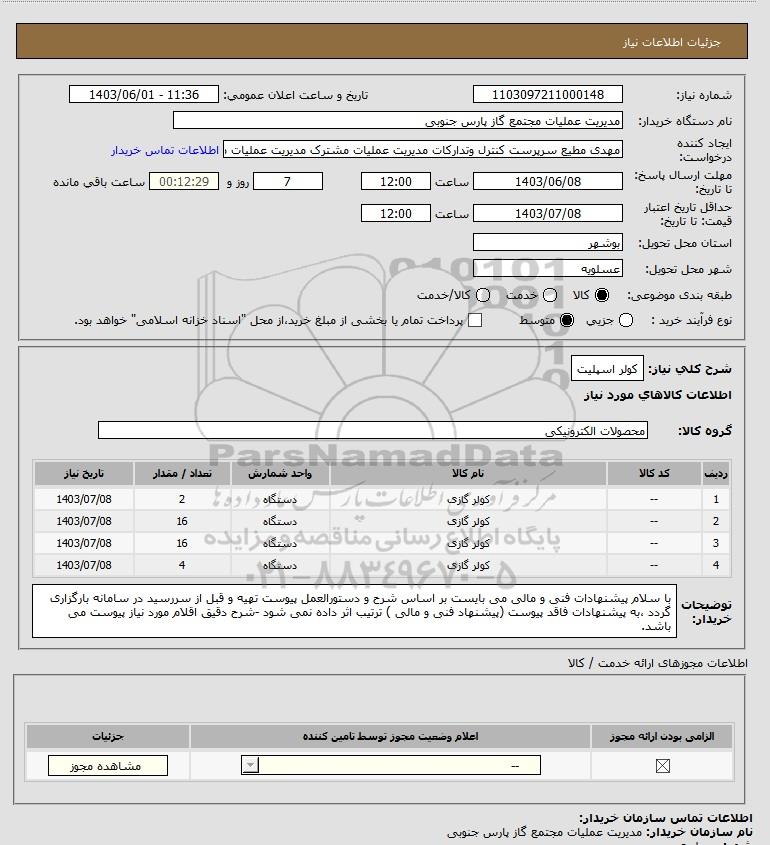This screenshot has height=845, width=770.
Task: Click the تعداد / مقدار column header
Action: (x=182, y=473)
